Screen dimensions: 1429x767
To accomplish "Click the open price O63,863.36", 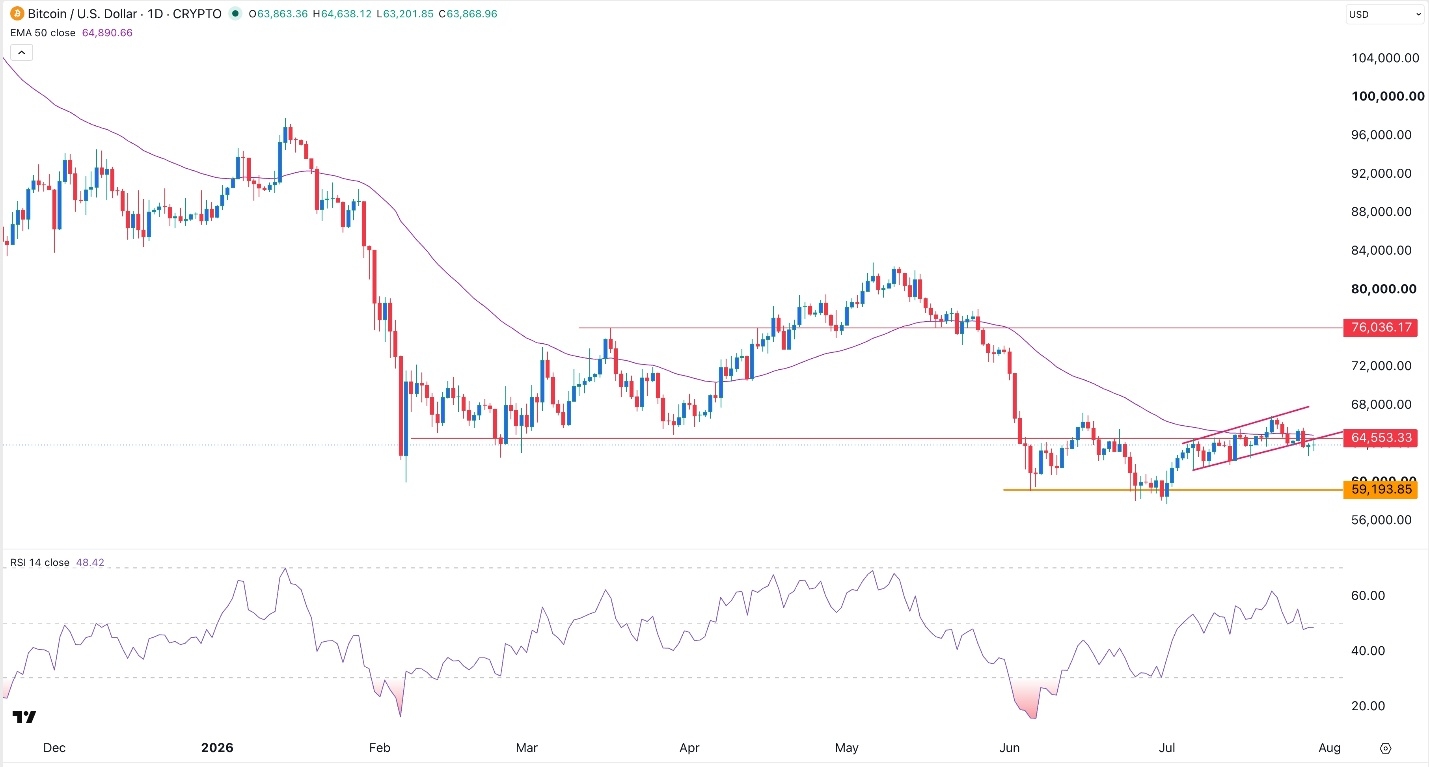I will (278, 14).
